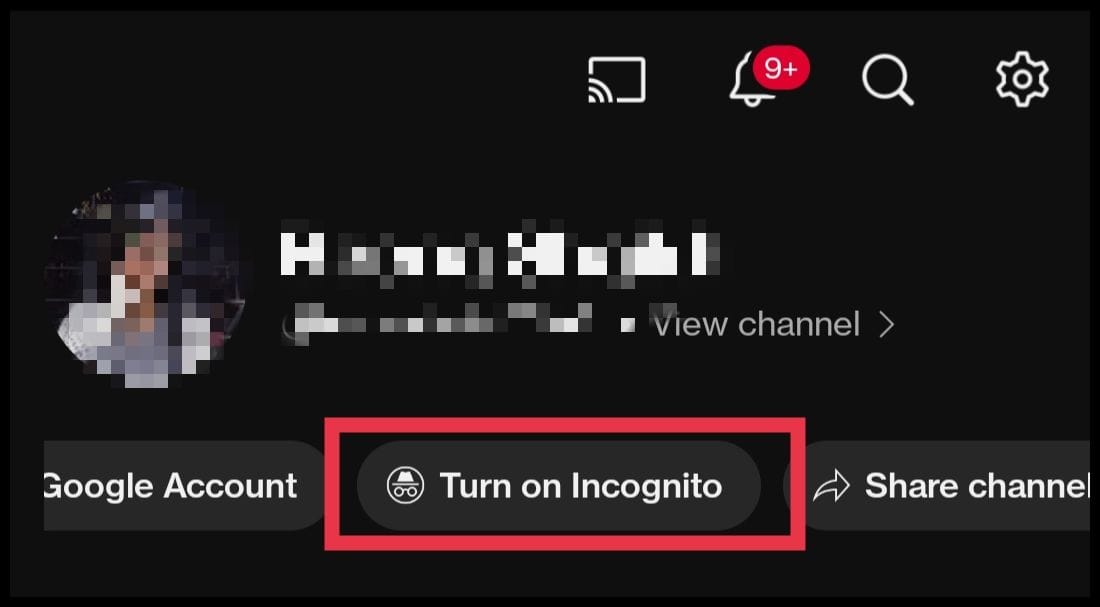Tap the Cast to device icon
1100x607 pixels.
pos(616,79)
